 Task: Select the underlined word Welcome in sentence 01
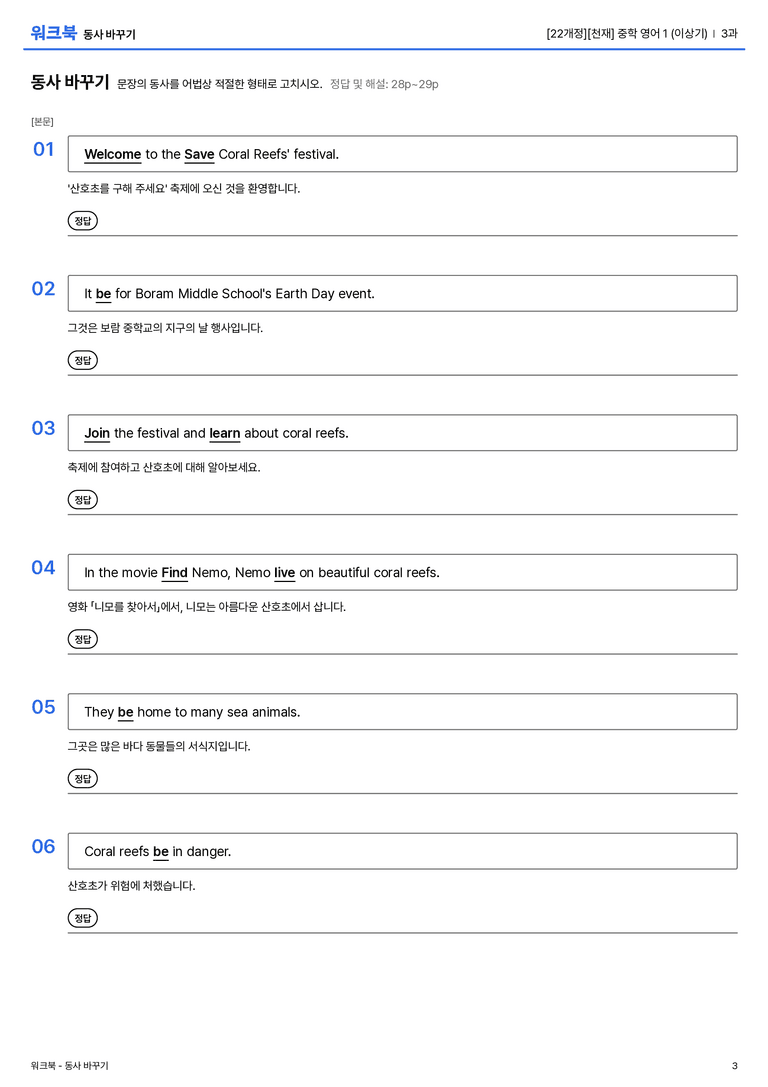pos(112,154)
